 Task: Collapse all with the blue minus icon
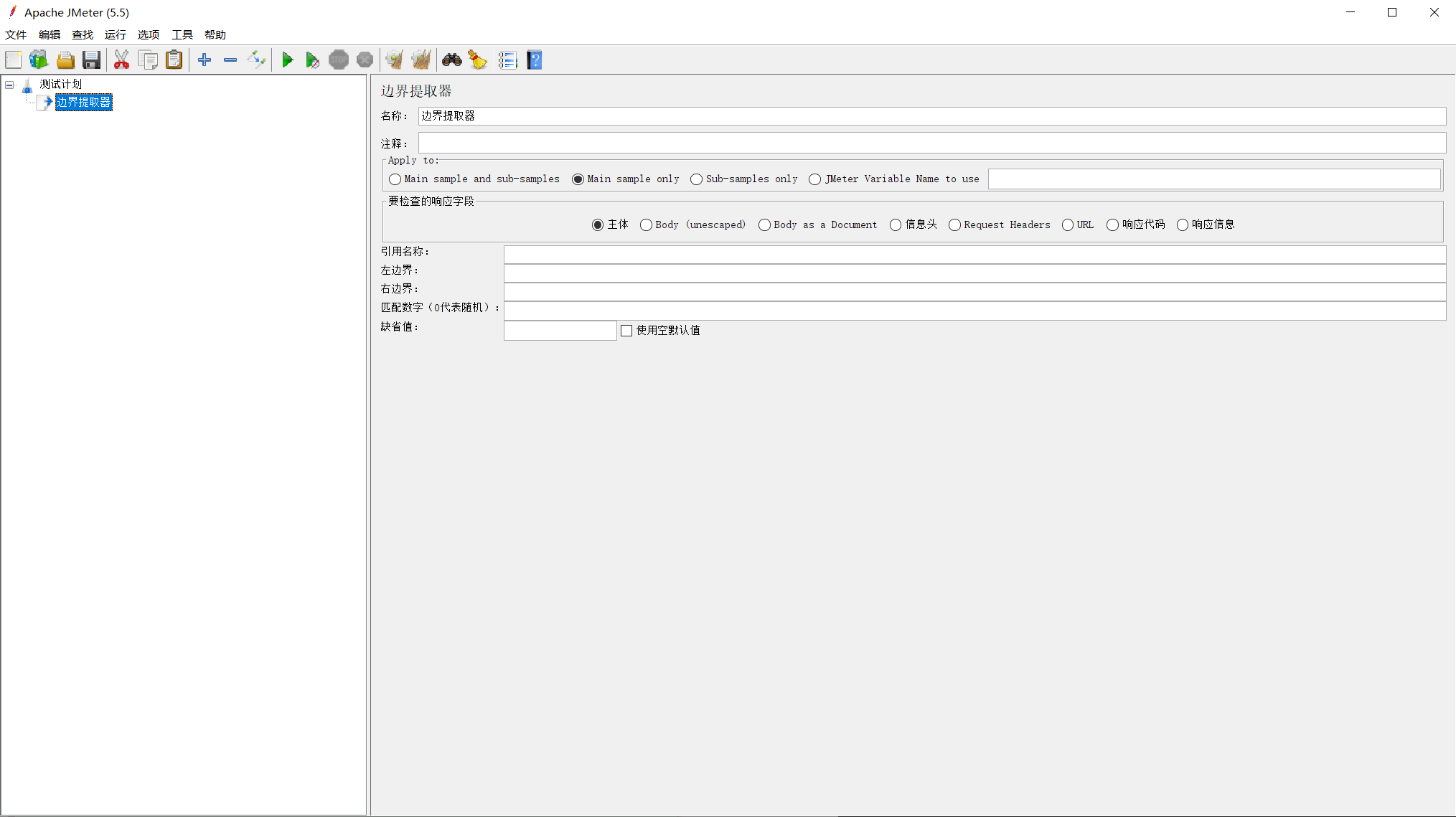tap(230, 60)
